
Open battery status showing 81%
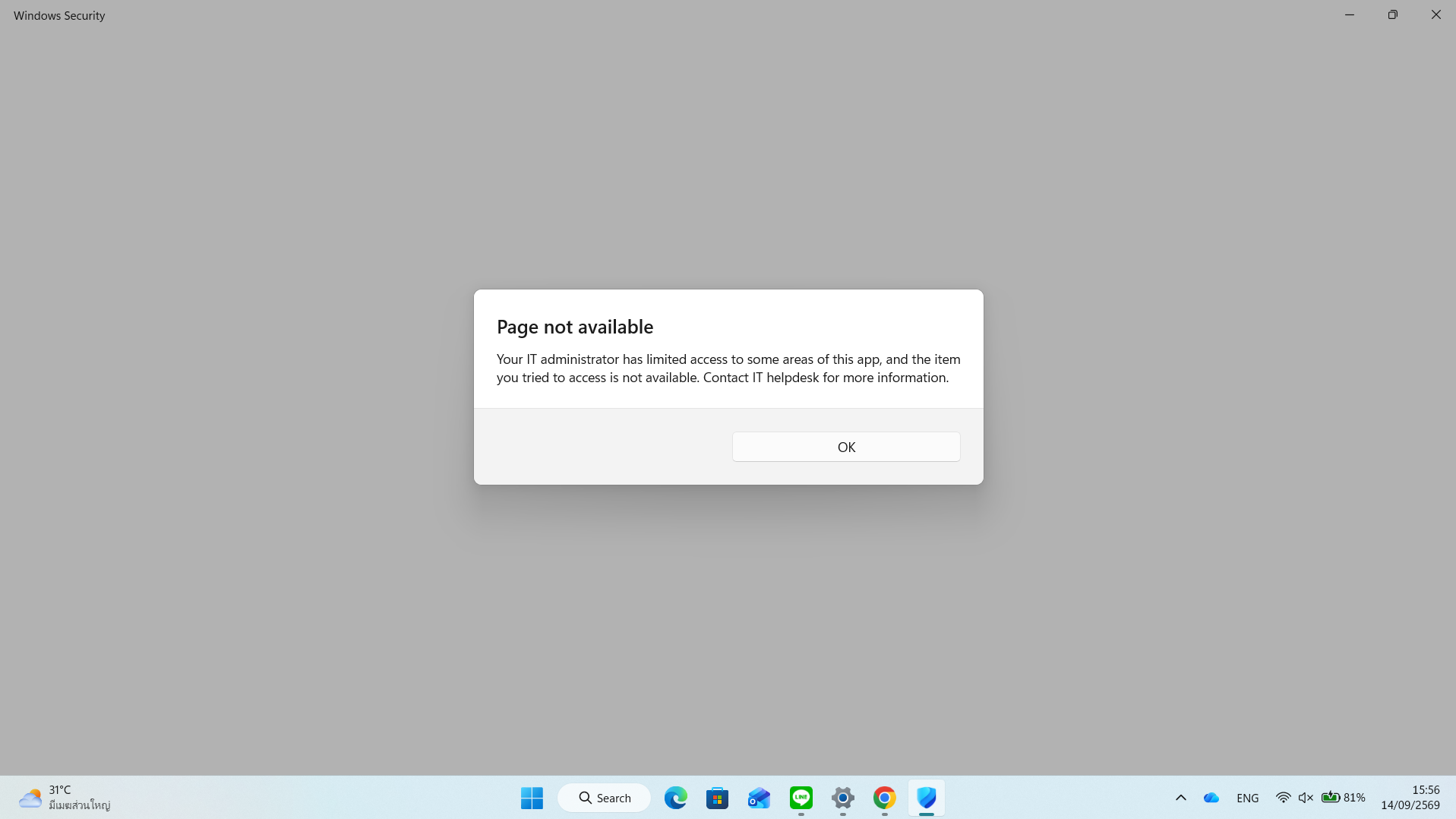[1343, 798]
